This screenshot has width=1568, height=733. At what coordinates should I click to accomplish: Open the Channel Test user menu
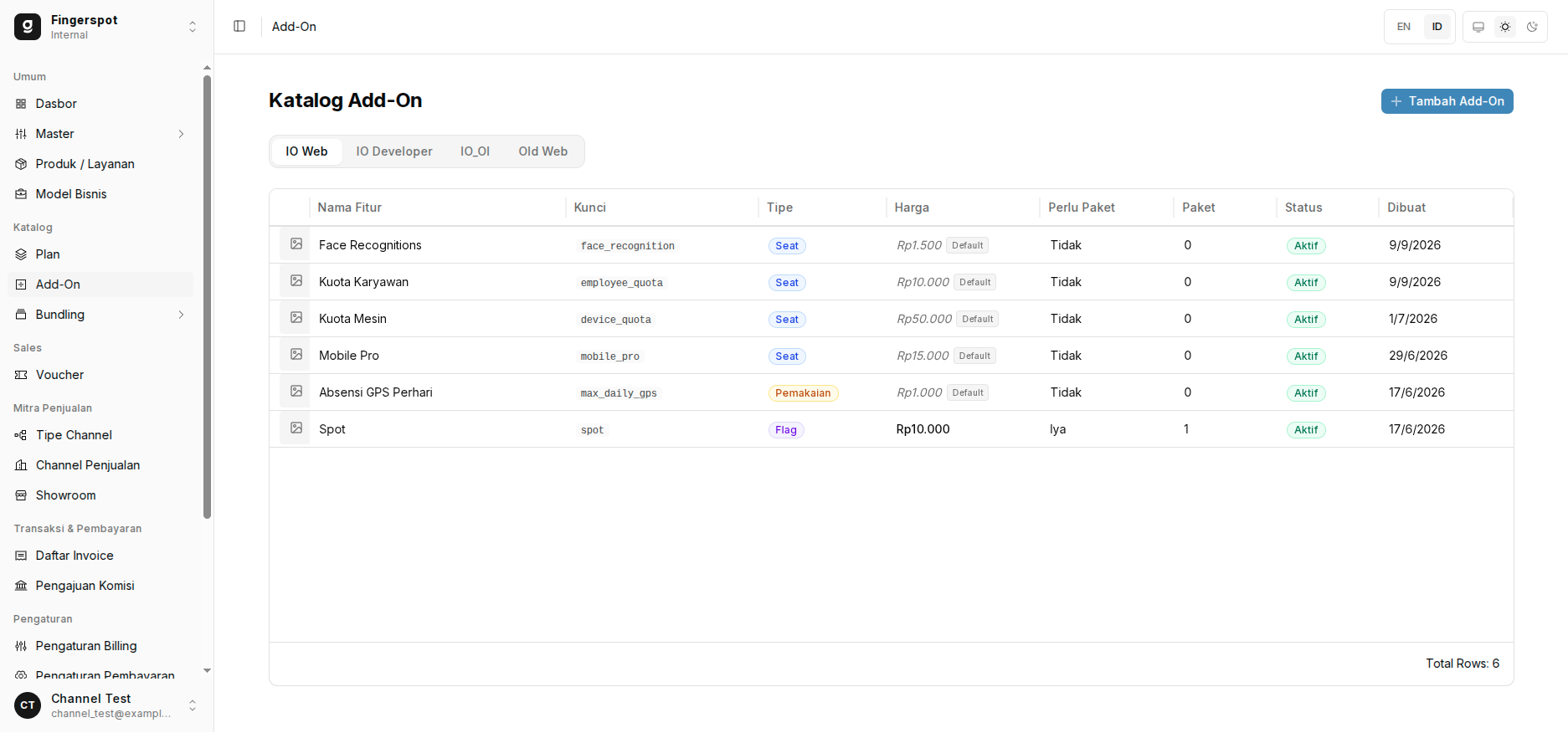107,705
